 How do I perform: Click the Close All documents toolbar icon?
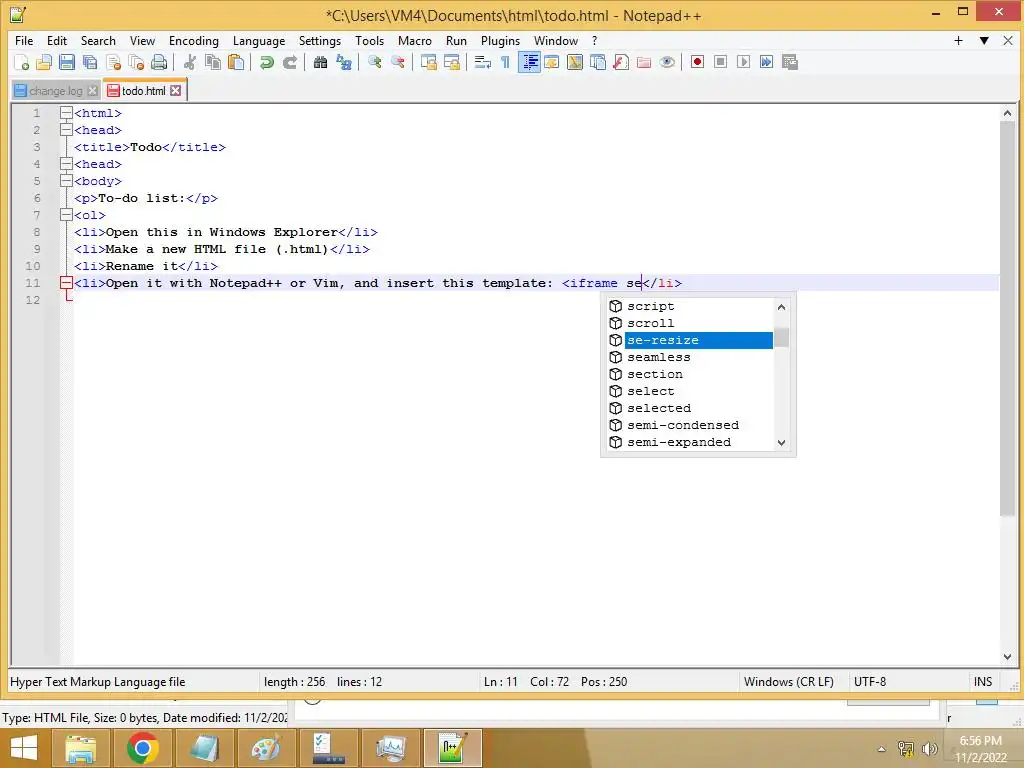coord(136,63)
